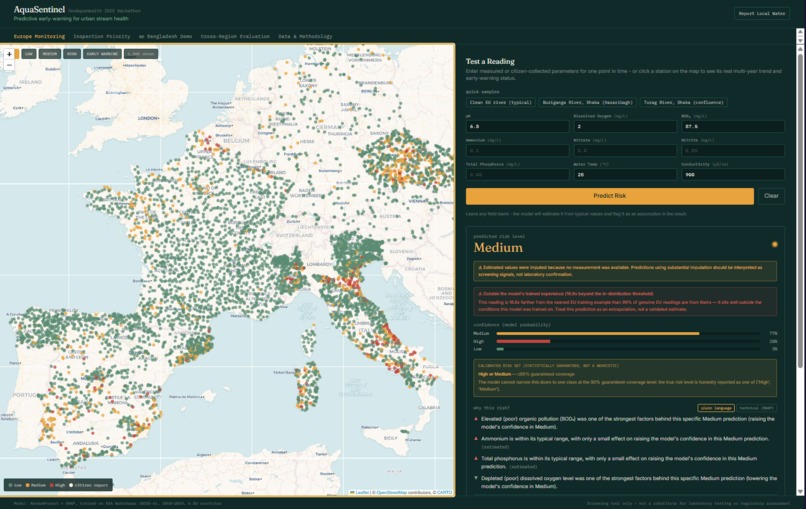
Task: Switch to Inspection Priority tab
Action: 102,37
